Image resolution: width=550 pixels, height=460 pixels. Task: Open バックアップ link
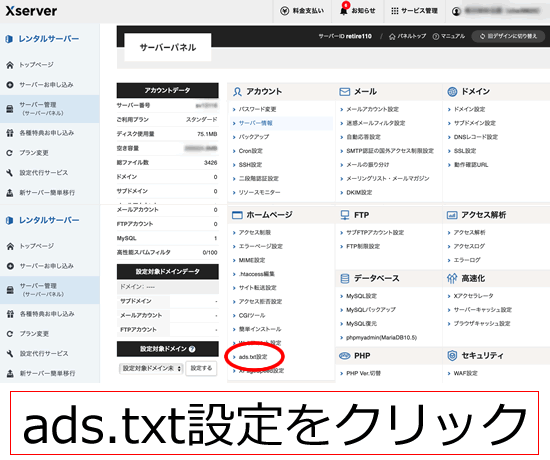coord(254,137)
